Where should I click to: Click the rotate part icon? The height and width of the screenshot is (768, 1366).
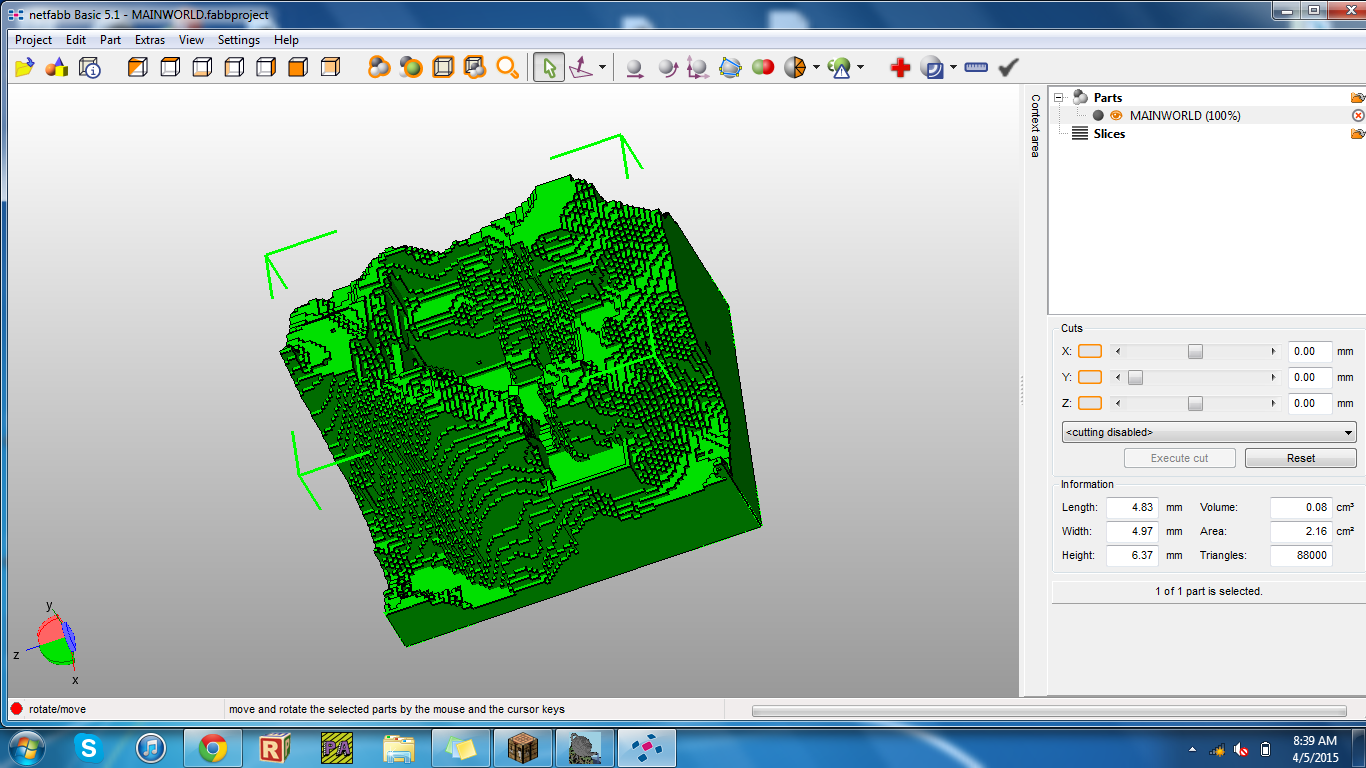(667, 67)
